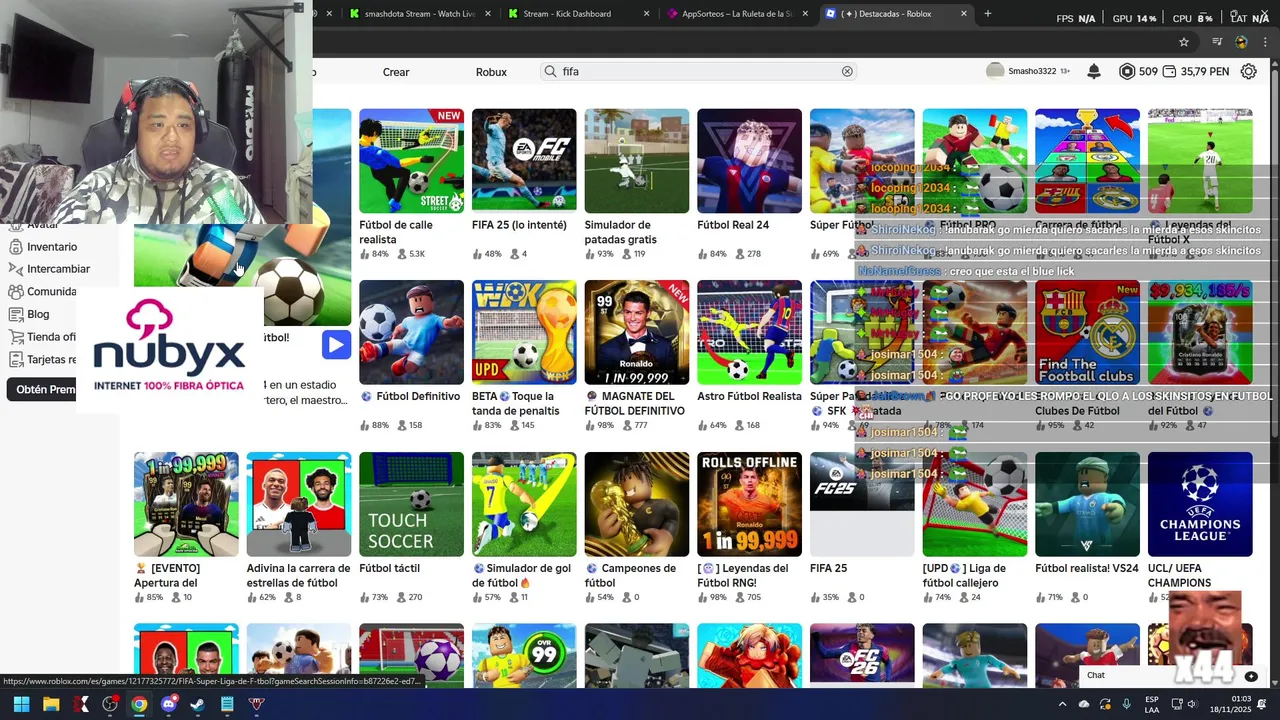1280x720 pixels.
Task: Open the Crear menu item
Action: 396,72
